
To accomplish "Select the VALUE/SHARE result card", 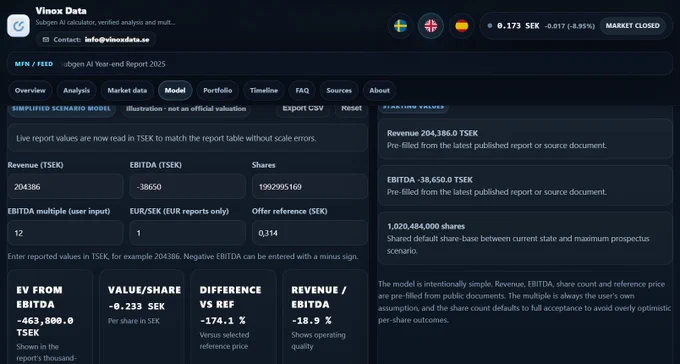I will pos(142,317).
